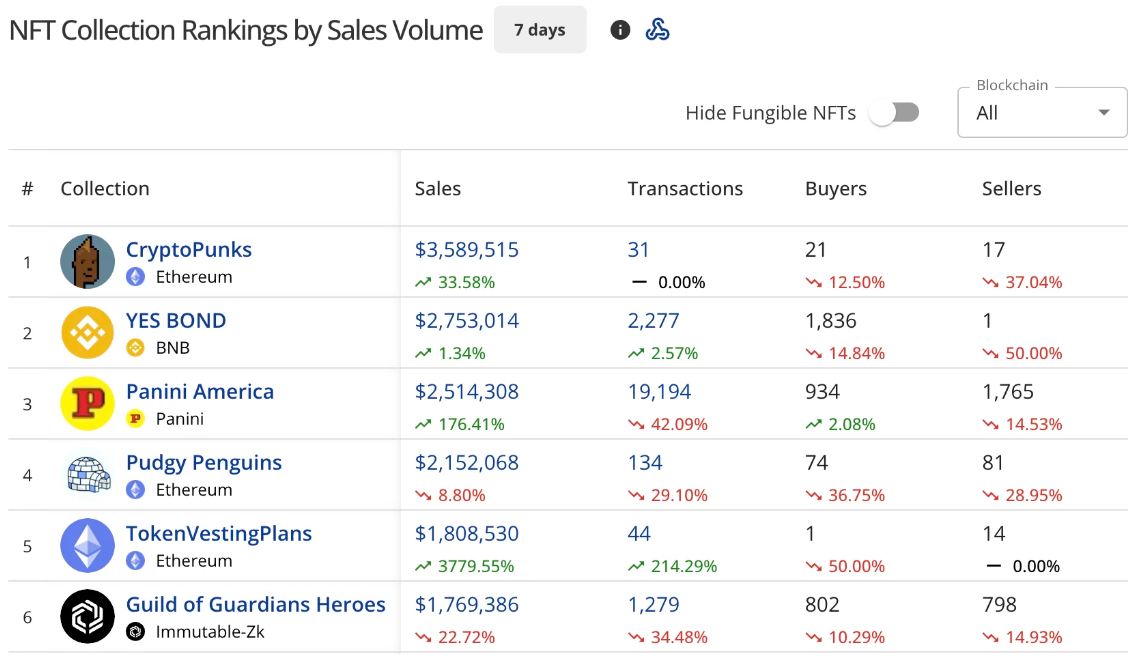Click the blue webhook icon in header
This screenshot has width=1145, height=658.
coord(657,30)
